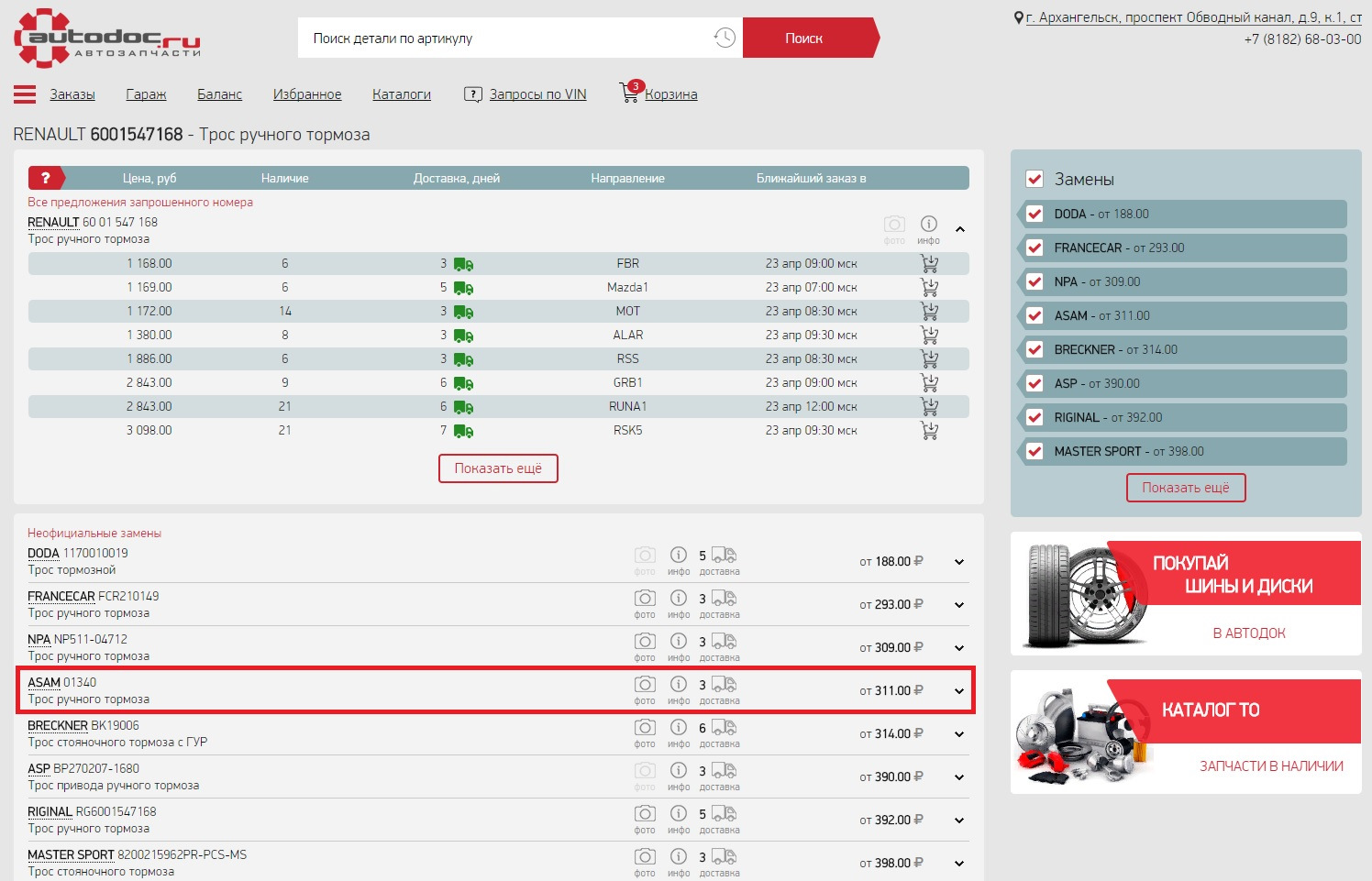The image size is (1372, 881).
Task: Uncheck the ASAM replacement filter
Action: pos(1035,315)
